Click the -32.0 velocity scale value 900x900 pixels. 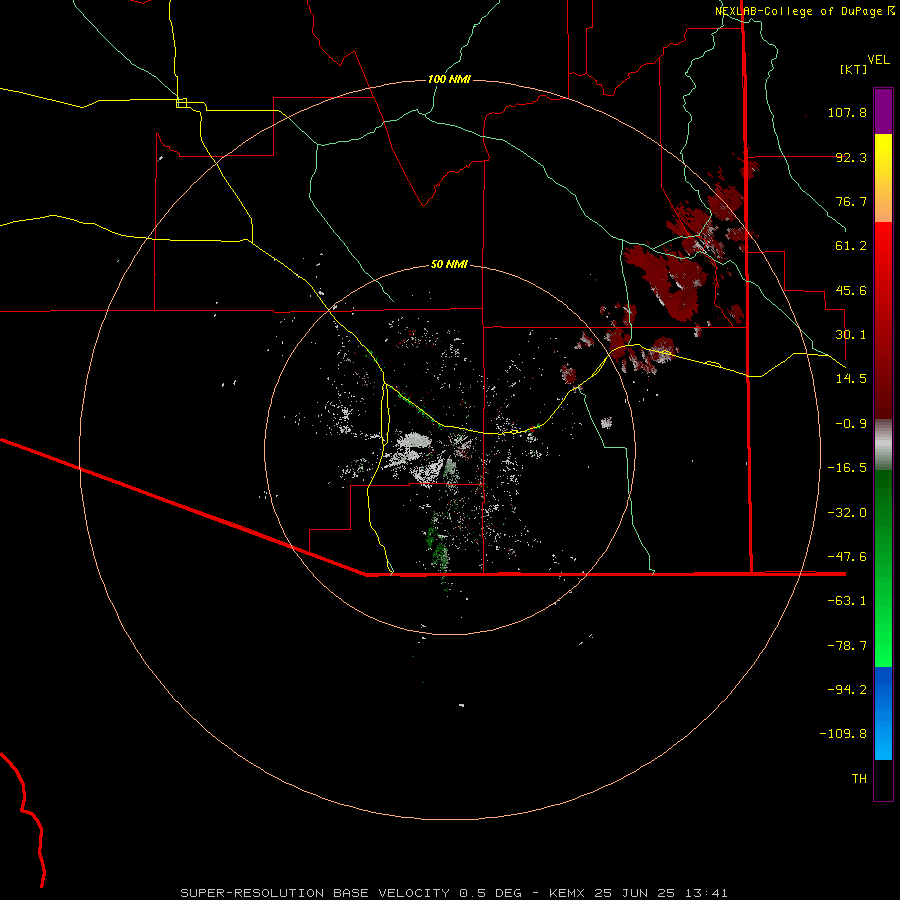847,513
